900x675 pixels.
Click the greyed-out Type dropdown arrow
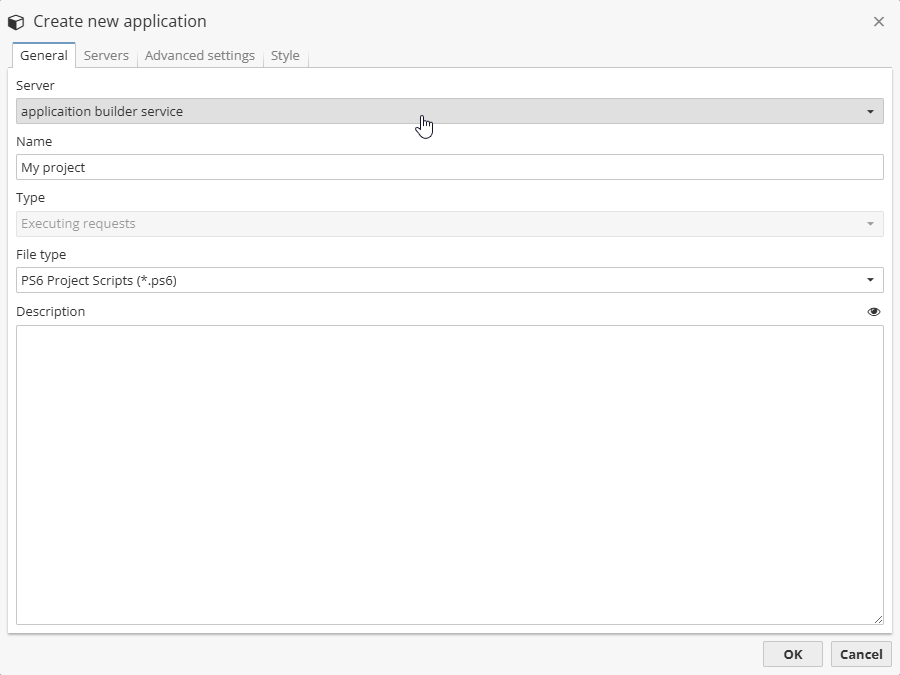(870, 224)
